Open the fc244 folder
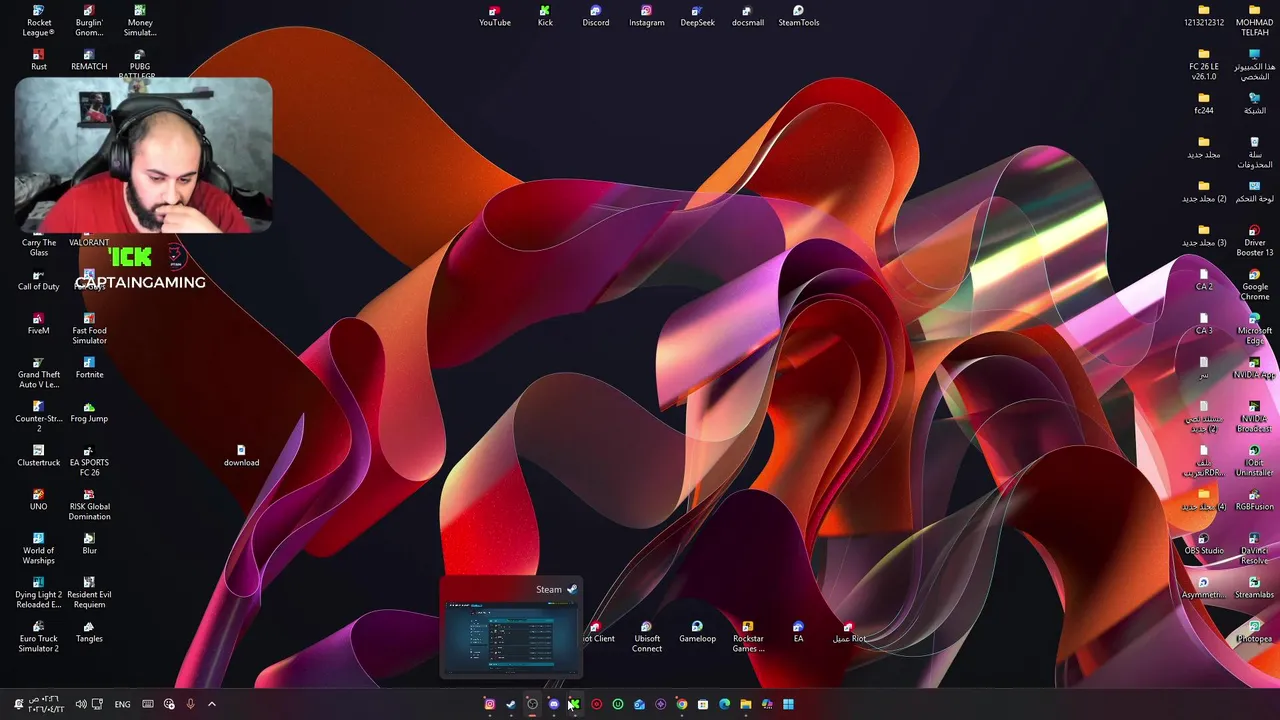Image resolution: width=1280 pixels, height=720 pixels. 1204,103
